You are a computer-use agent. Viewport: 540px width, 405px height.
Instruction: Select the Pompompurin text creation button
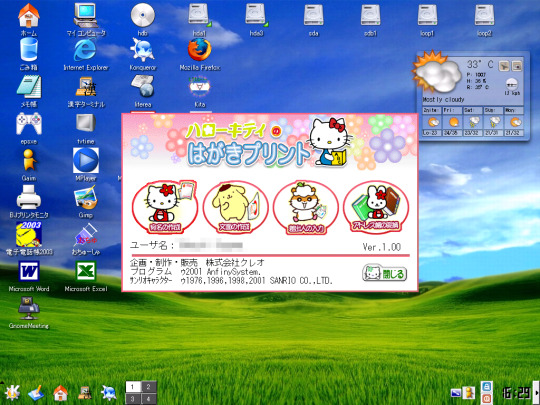(236, 207)
